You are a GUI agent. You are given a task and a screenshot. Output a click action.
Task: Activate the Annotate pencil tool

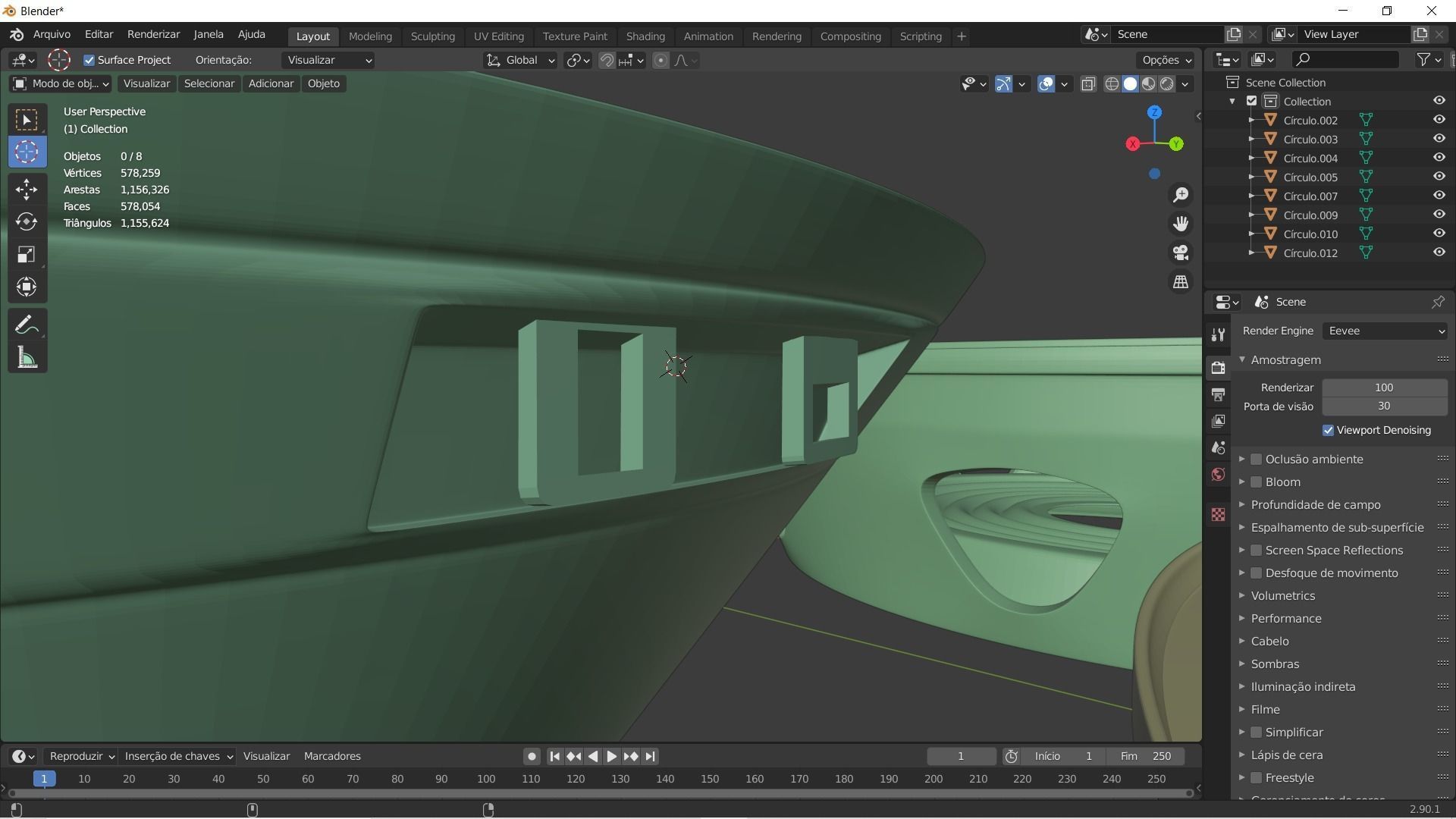tap(27, 325)
